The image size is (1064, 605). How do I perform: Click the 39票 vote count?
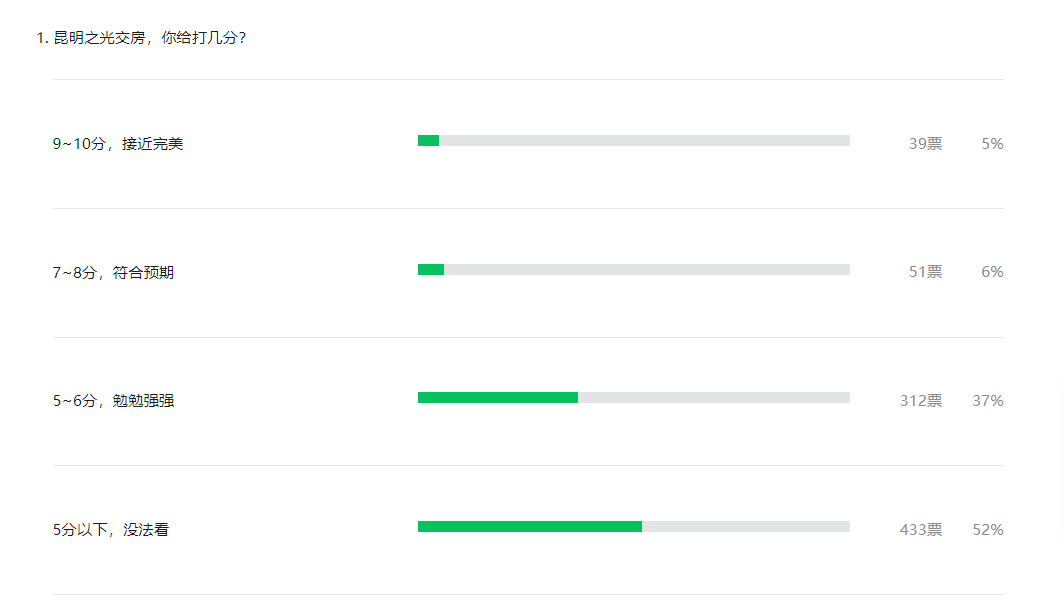tap(926, 144)
